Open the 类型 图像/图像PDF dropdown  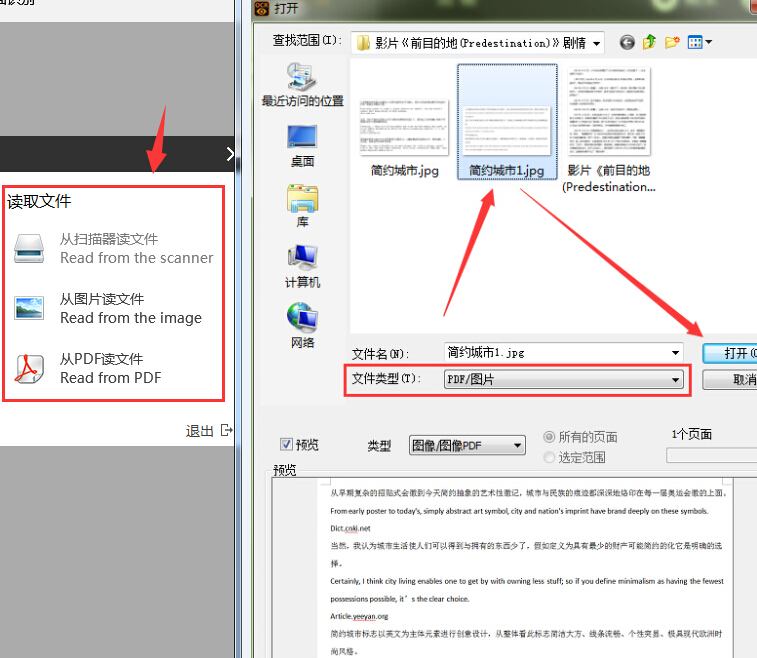pyautogui.click(x=467, y=445)
